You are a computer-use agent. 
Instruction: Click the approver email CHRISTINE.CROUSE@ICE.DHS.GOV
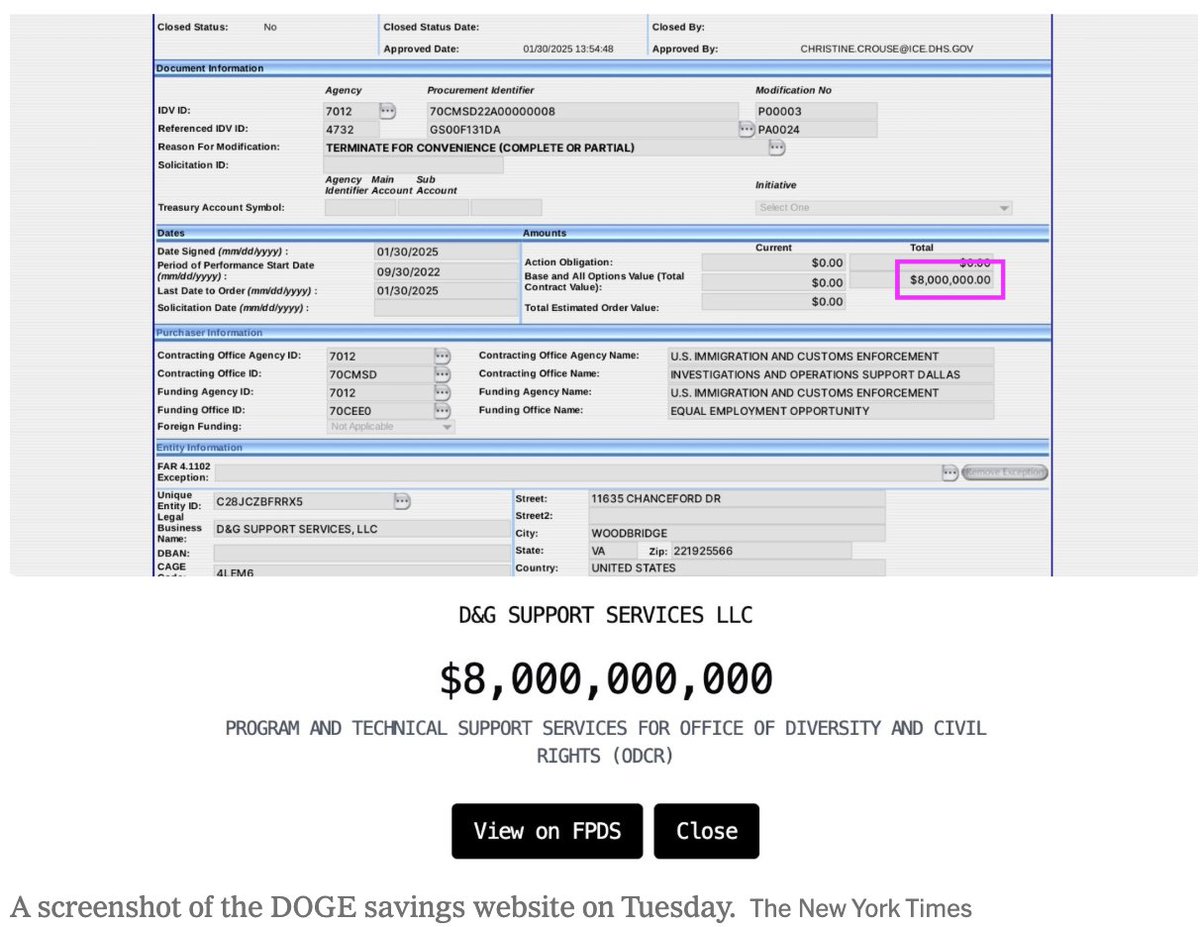[x=887, y=48]
